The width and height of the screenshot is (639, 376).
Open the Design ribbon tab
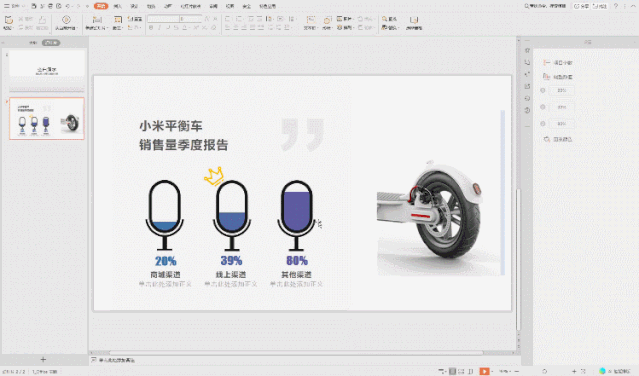[x=134, y=6]
